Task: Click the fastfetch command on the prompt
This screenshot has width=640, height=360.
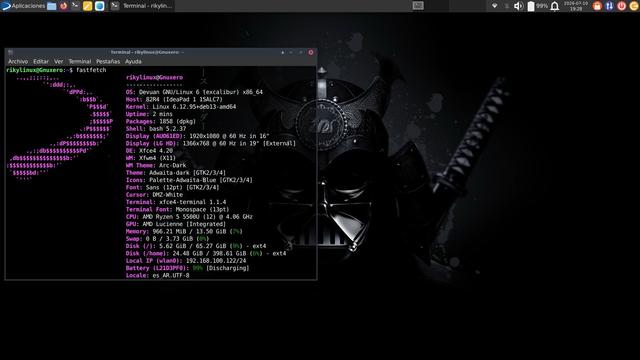Action: (x=91, y=70)
